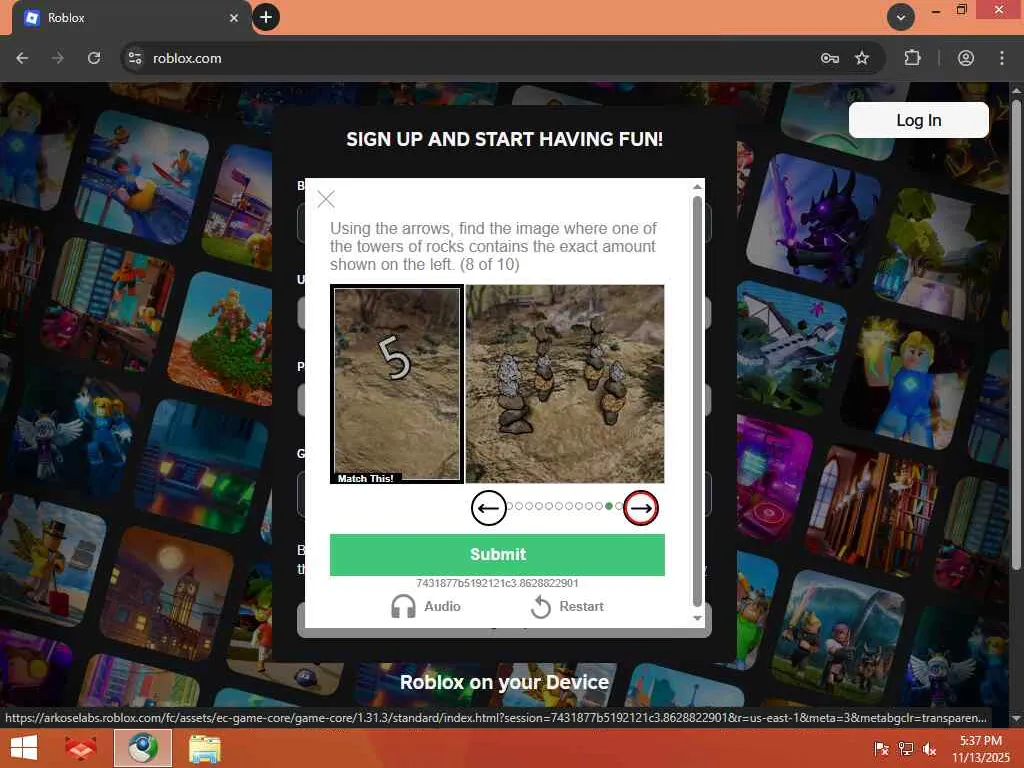Open the saved passwords key icon
The width and height of the screenshot is (1024, 768).
[x=829, y=58]
